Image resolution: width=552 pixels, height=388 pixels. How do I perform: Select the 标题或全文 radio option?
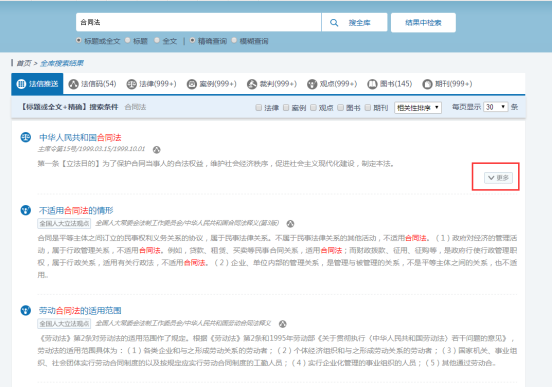(x=79, y=40)
